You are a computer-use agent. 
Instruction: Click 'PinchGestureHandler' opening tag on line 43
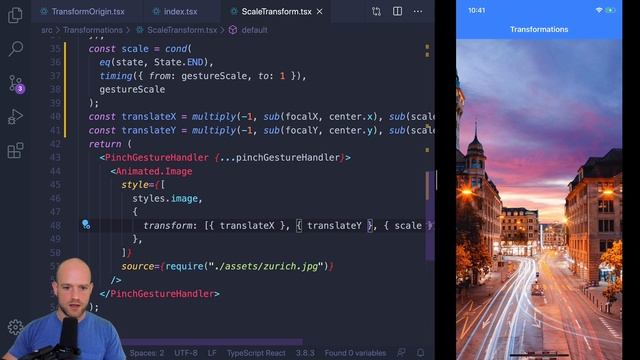pyautogui.click(x=157, y=158)
